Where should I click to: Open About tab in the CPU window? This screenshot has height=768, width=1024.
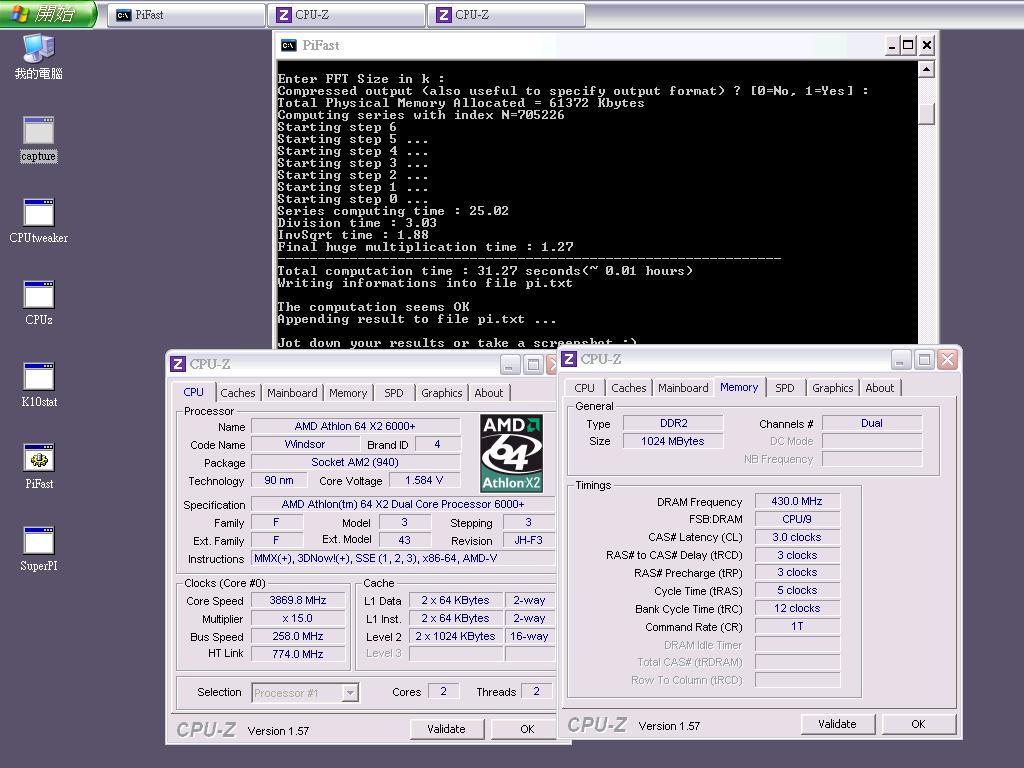(x=488, y=393)
